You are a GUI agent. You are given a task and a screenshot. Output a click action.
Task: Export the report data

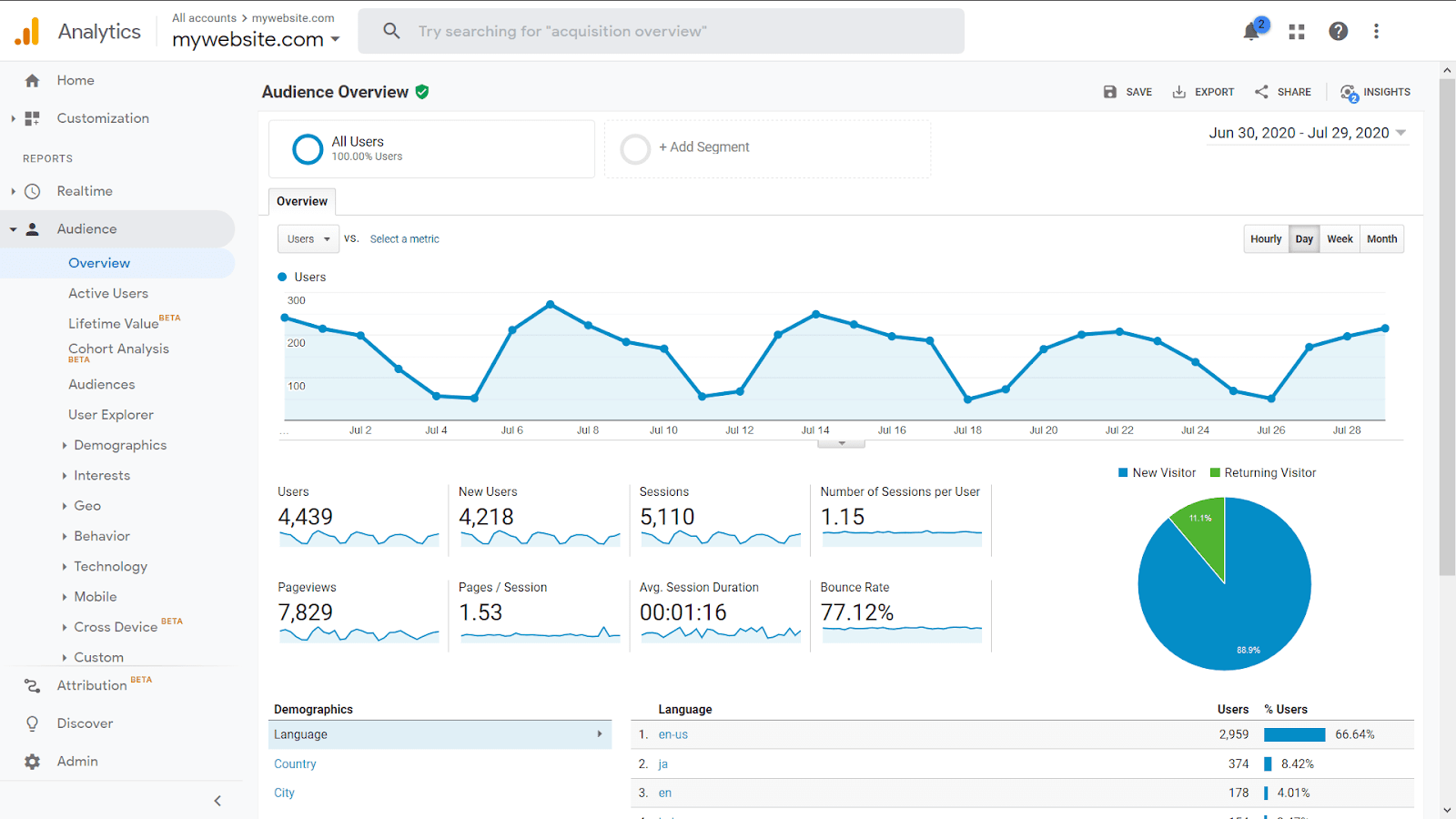(x=1203, y=91)
